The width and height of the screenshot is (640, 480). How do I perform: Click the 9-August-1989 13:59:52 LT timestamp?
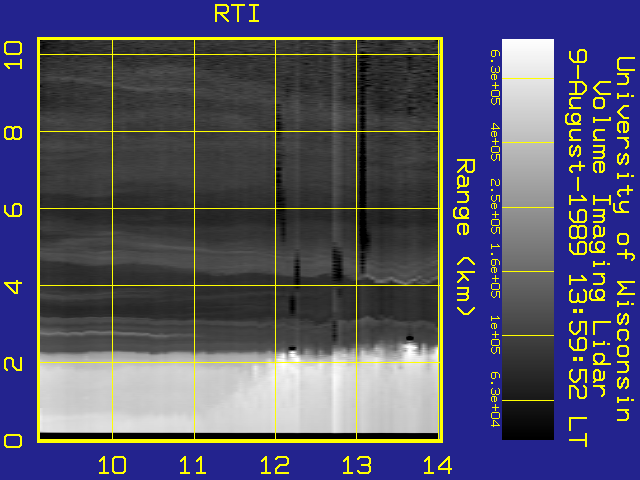[x=577, y=248]
